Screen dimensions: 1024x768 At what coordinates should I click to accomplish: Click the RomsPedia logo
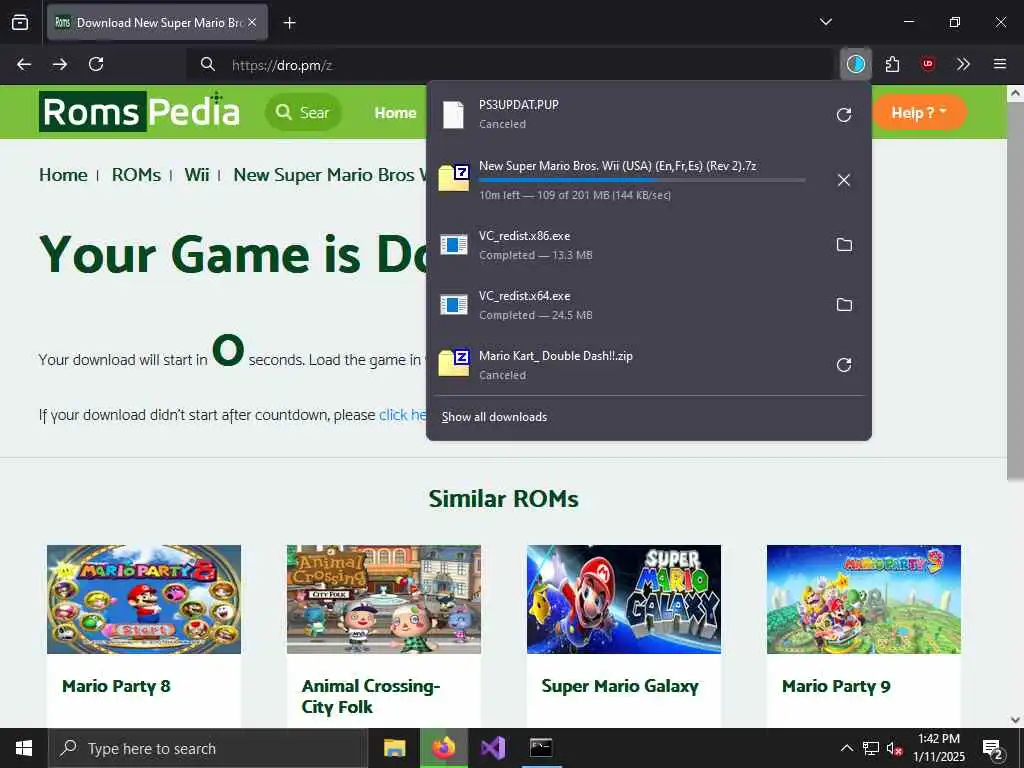click(x=139, y=112)
